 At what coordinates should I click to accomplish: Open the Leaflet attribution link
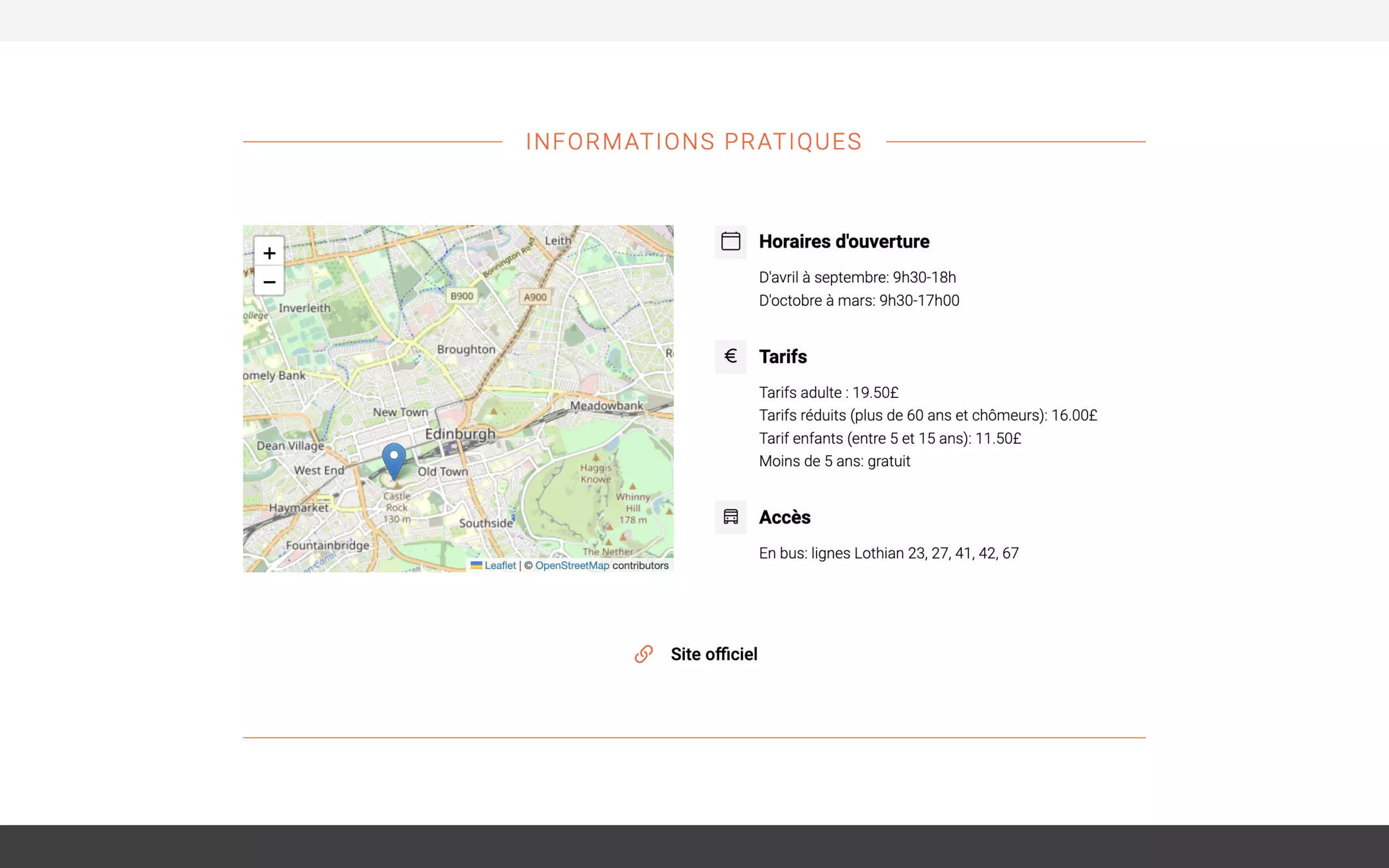pyautogui.click(x=500, y=565)
